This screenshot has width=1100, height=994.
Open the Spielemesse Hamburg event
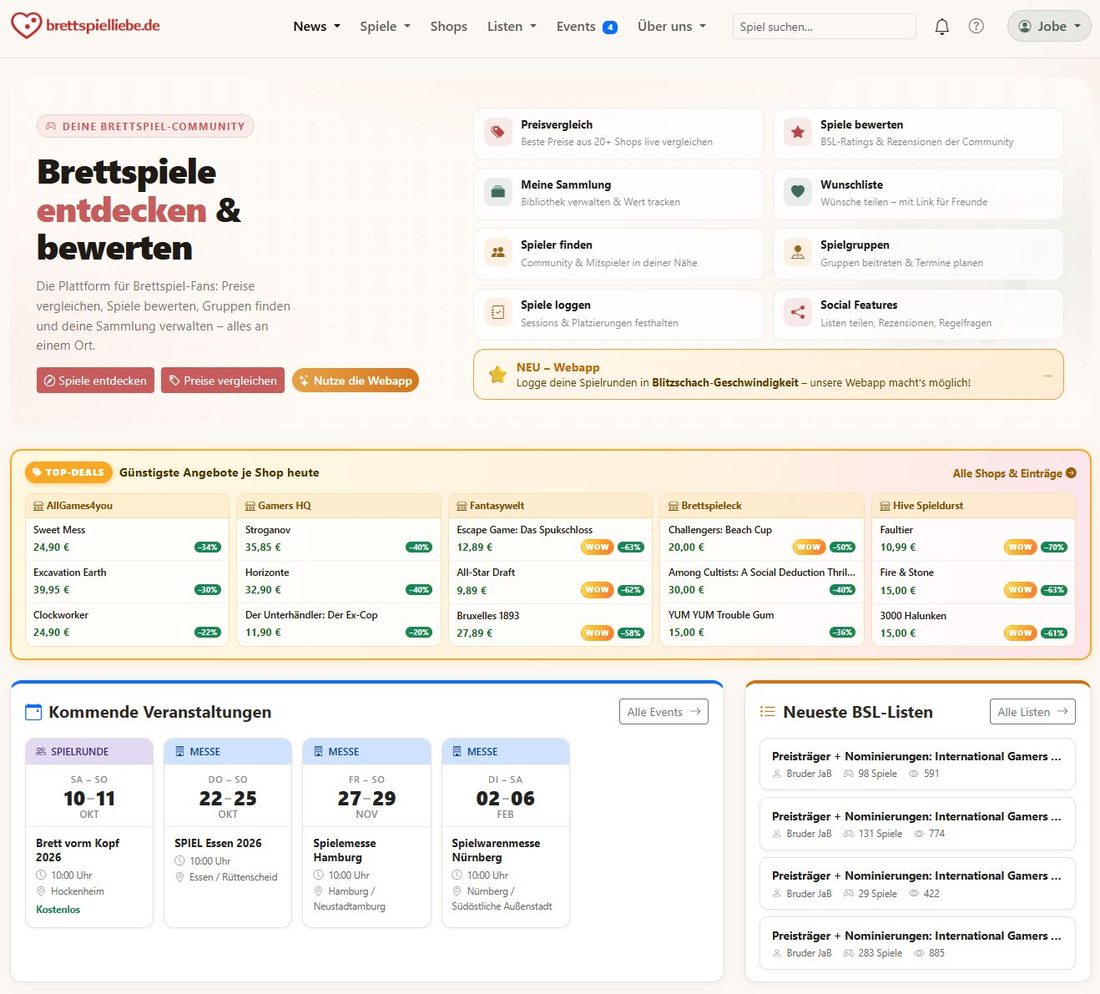click(x=366, y=833)
